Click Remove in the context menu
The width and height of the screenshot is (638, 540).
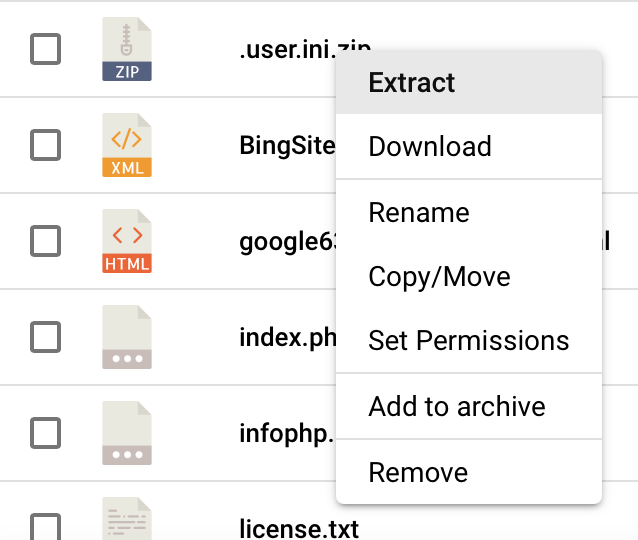(418, 472)
